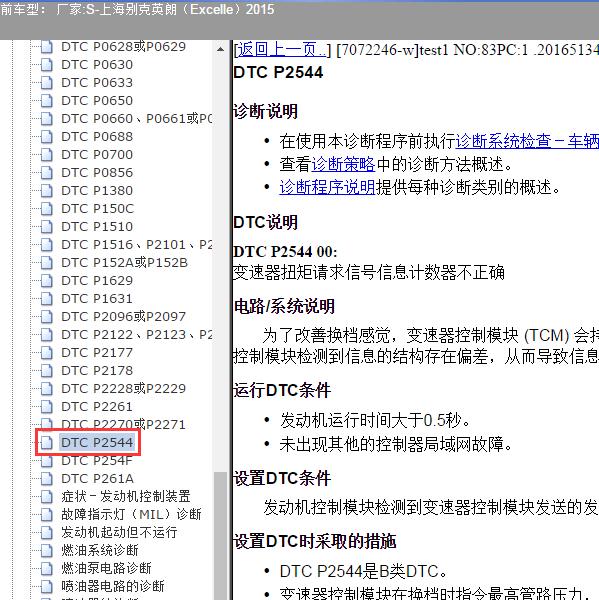Viewport: 599px width, 600px height.
Task: Click the document icon next to DTC P261A
Action: [x=46, y=478]
